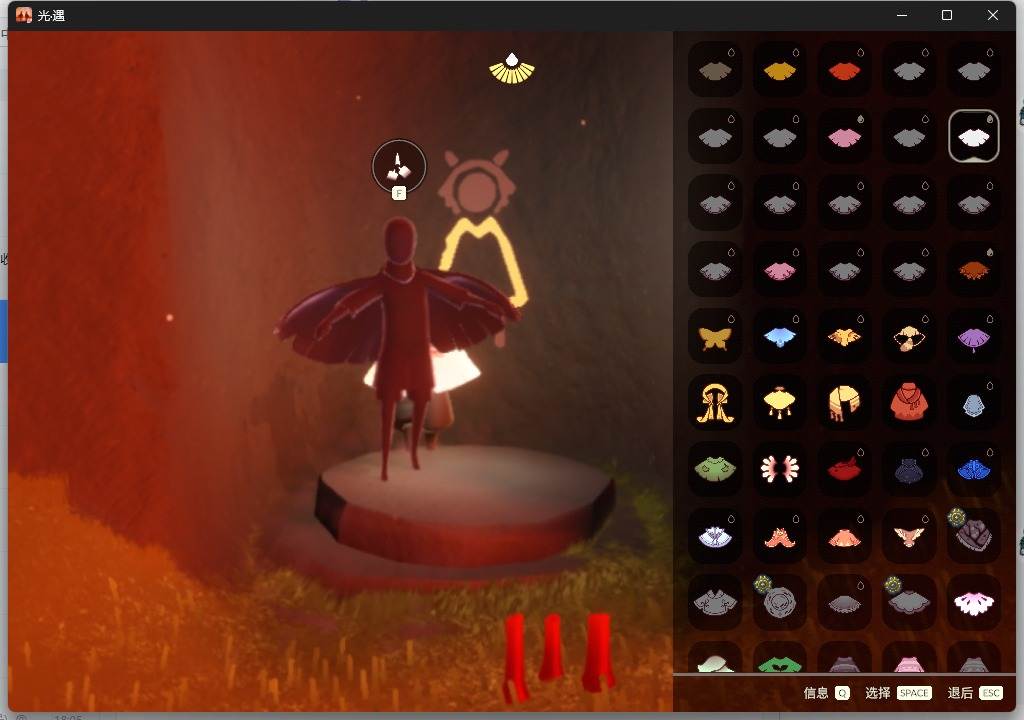Pick the pale blue-gray small cape

point(973,402)
